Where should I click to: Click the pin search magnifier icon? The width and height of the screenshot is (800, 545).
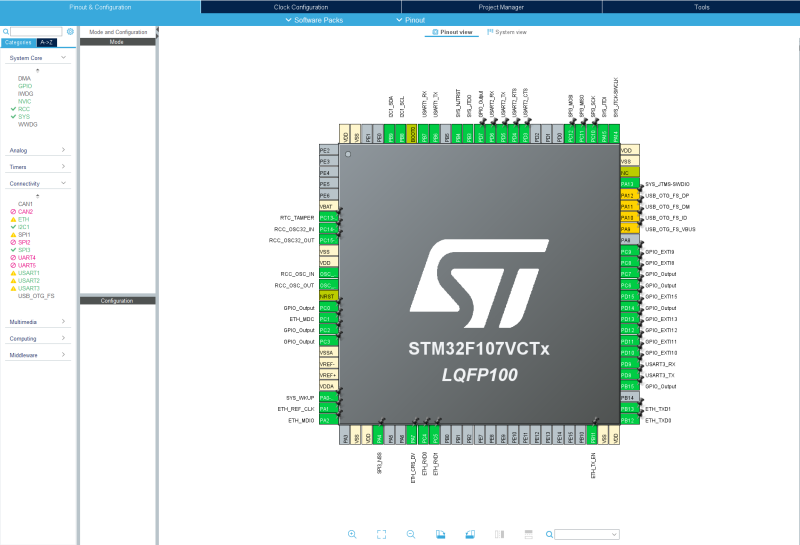[549, 534]
